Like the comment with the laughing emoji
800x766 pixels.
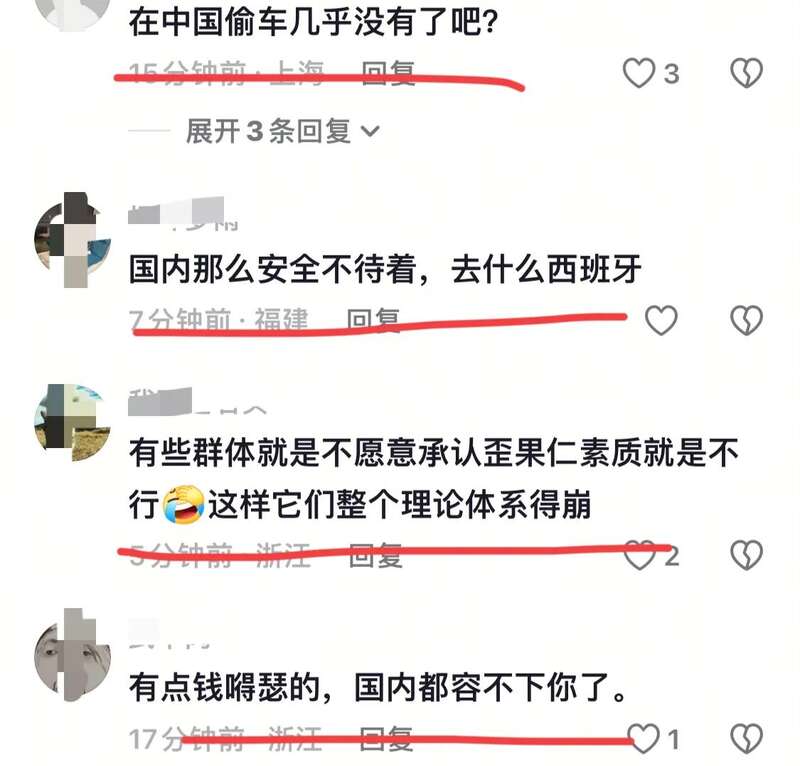pos(640,555)
